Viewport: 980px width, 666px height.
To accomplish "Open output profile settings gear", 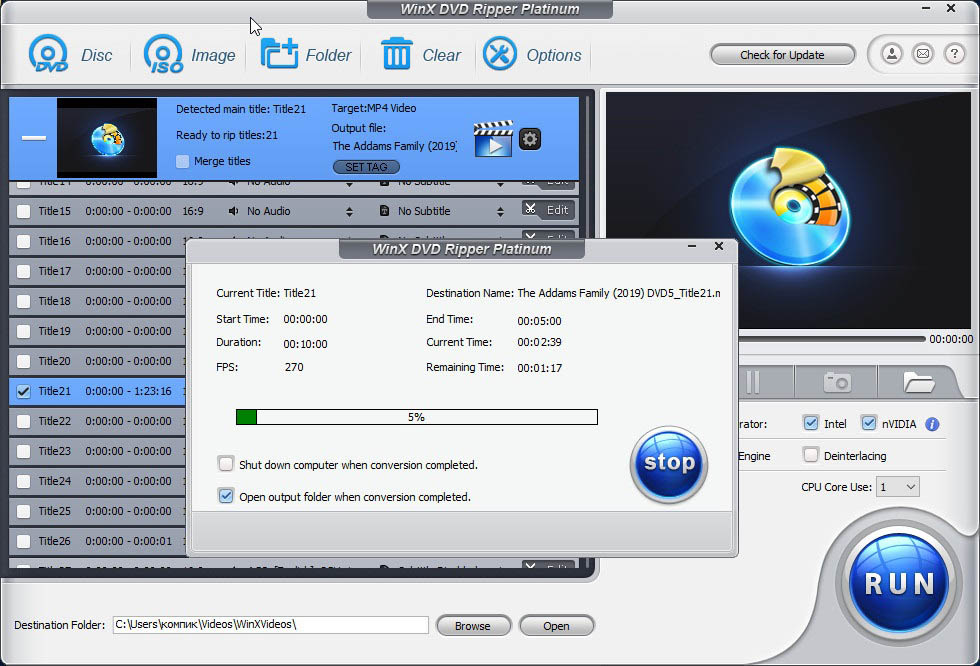I will (x=530, y=139).
